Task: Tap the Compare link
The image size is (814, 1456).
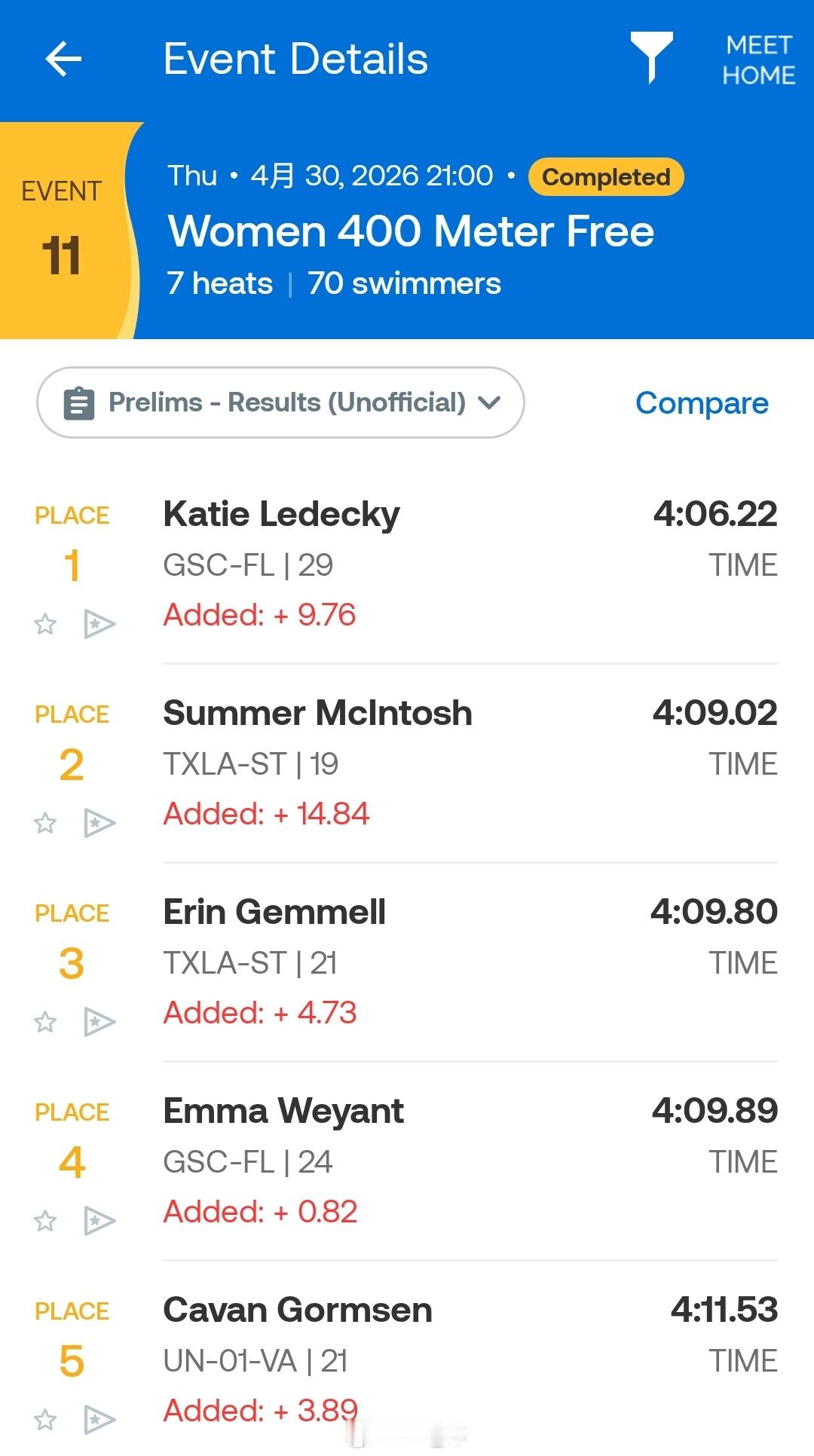Action: click(x=702, y=403)
